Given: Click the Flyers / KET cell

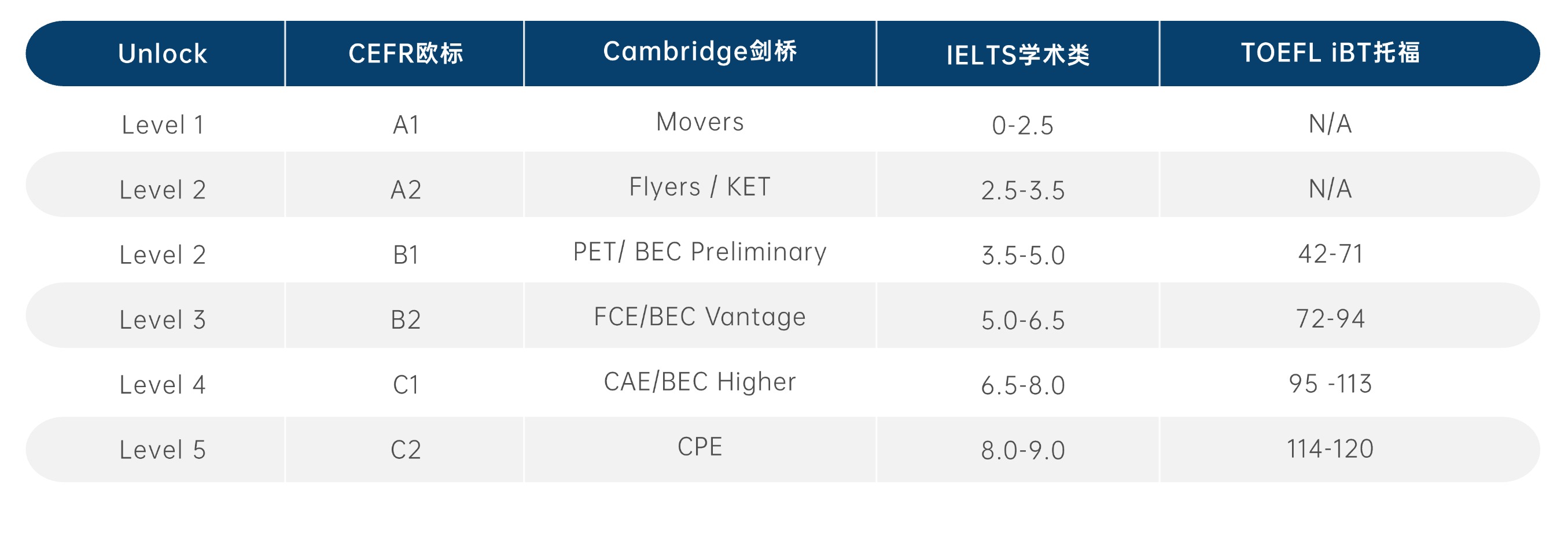Looking at the screenshot, I should tap(700, 187).
